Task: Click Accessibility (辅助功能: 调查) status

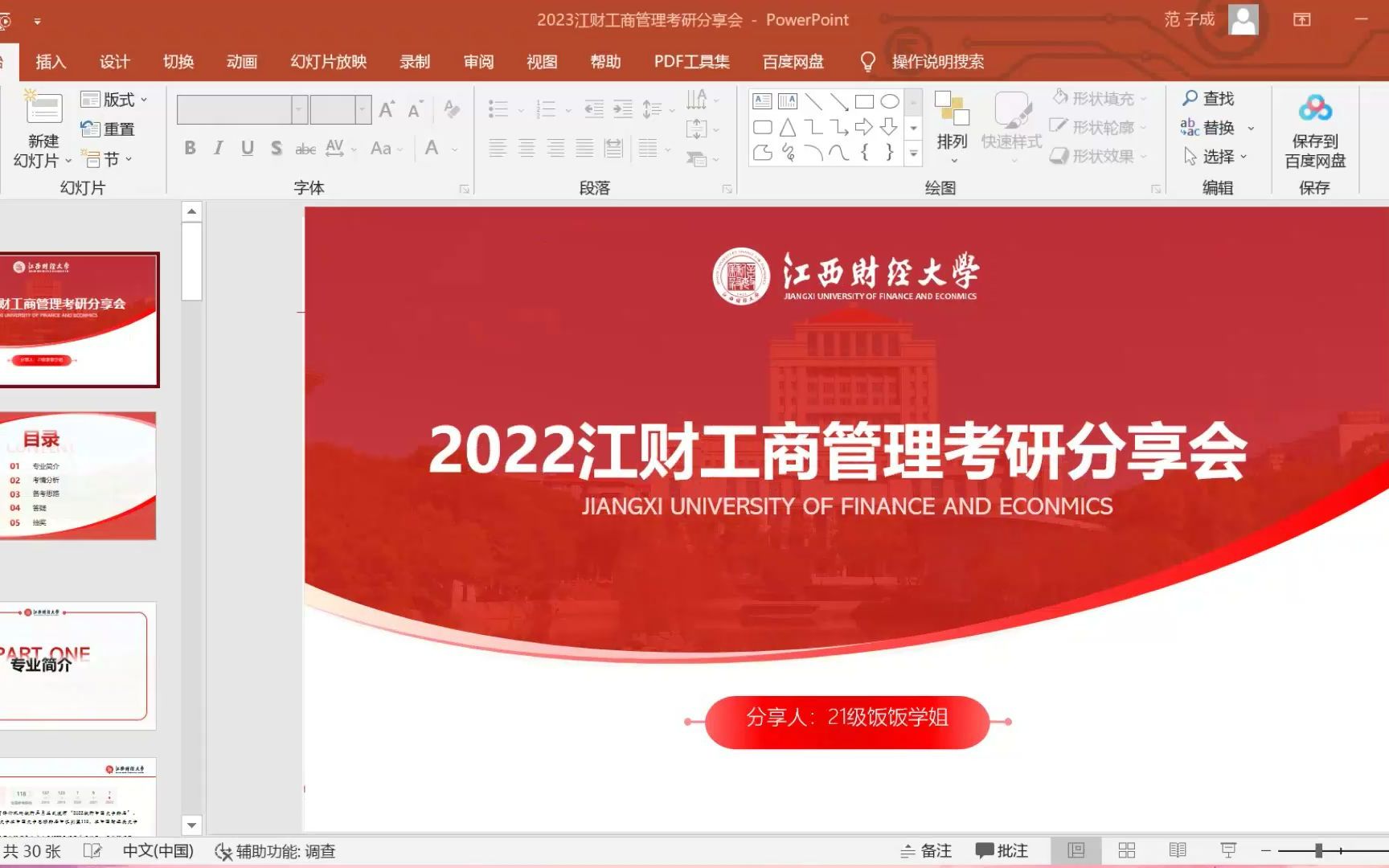Action: tap(275, 851)
